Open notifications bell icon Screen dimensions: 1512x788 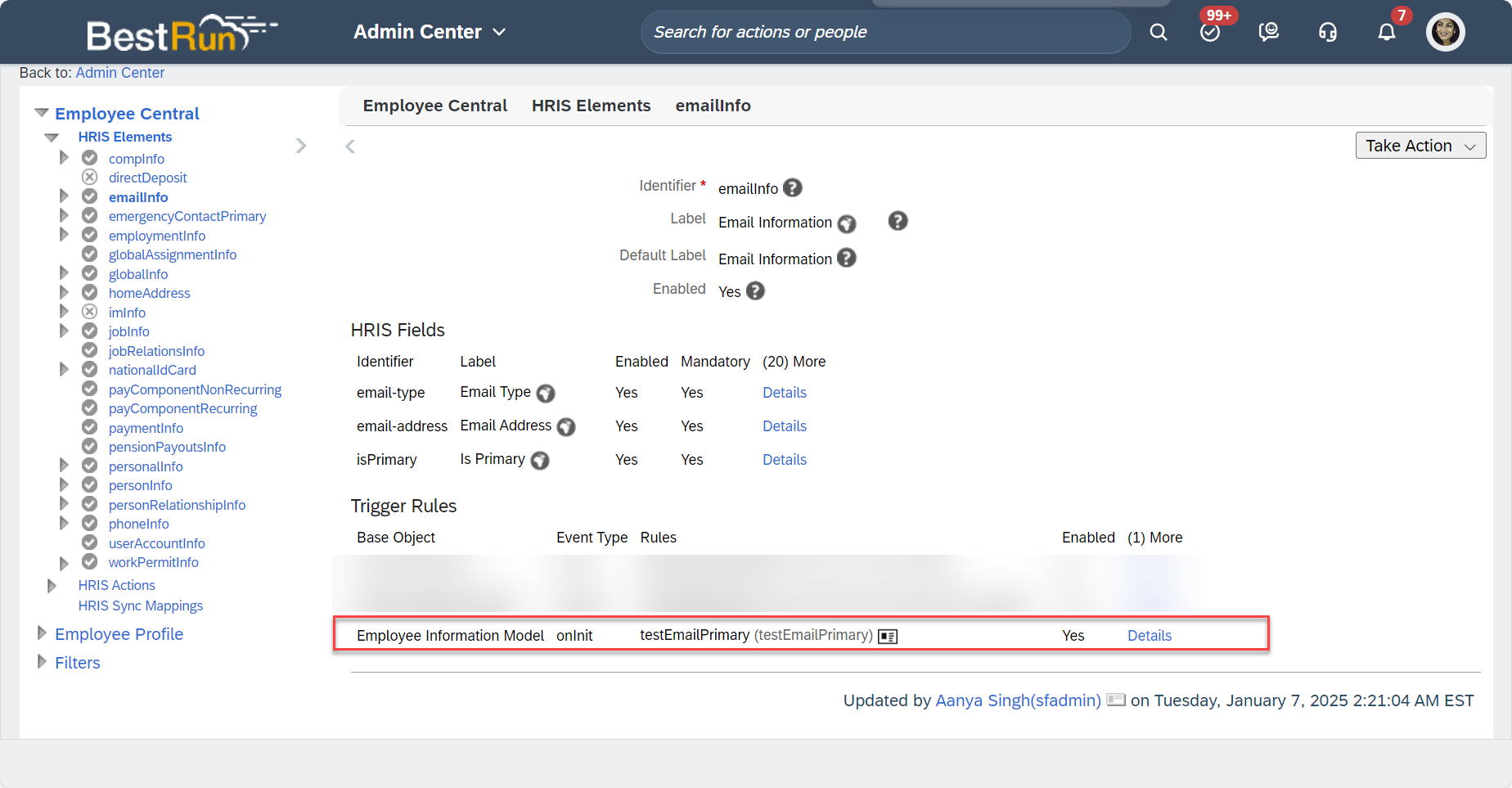coord(1387,32)
